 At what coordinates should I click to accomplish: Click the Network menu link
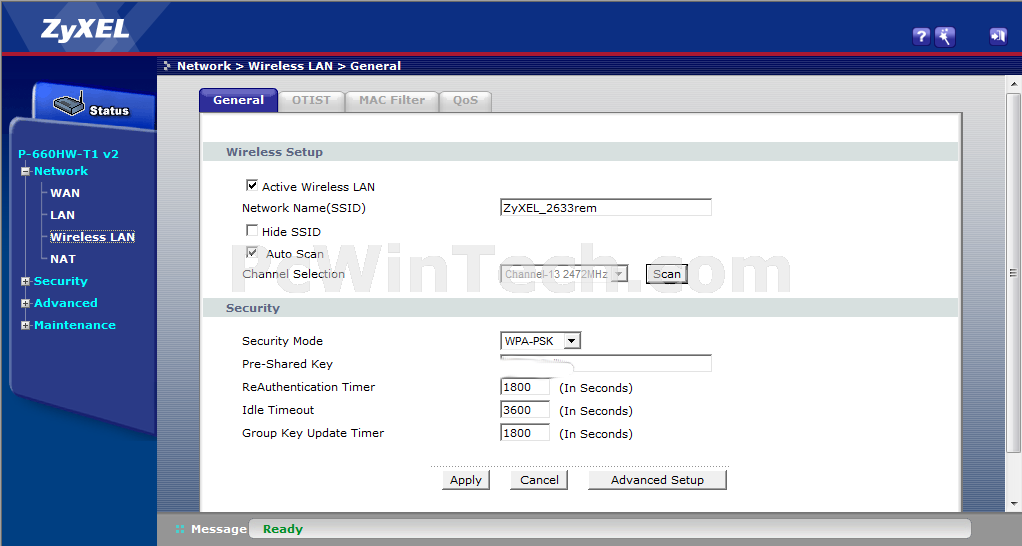61,171
